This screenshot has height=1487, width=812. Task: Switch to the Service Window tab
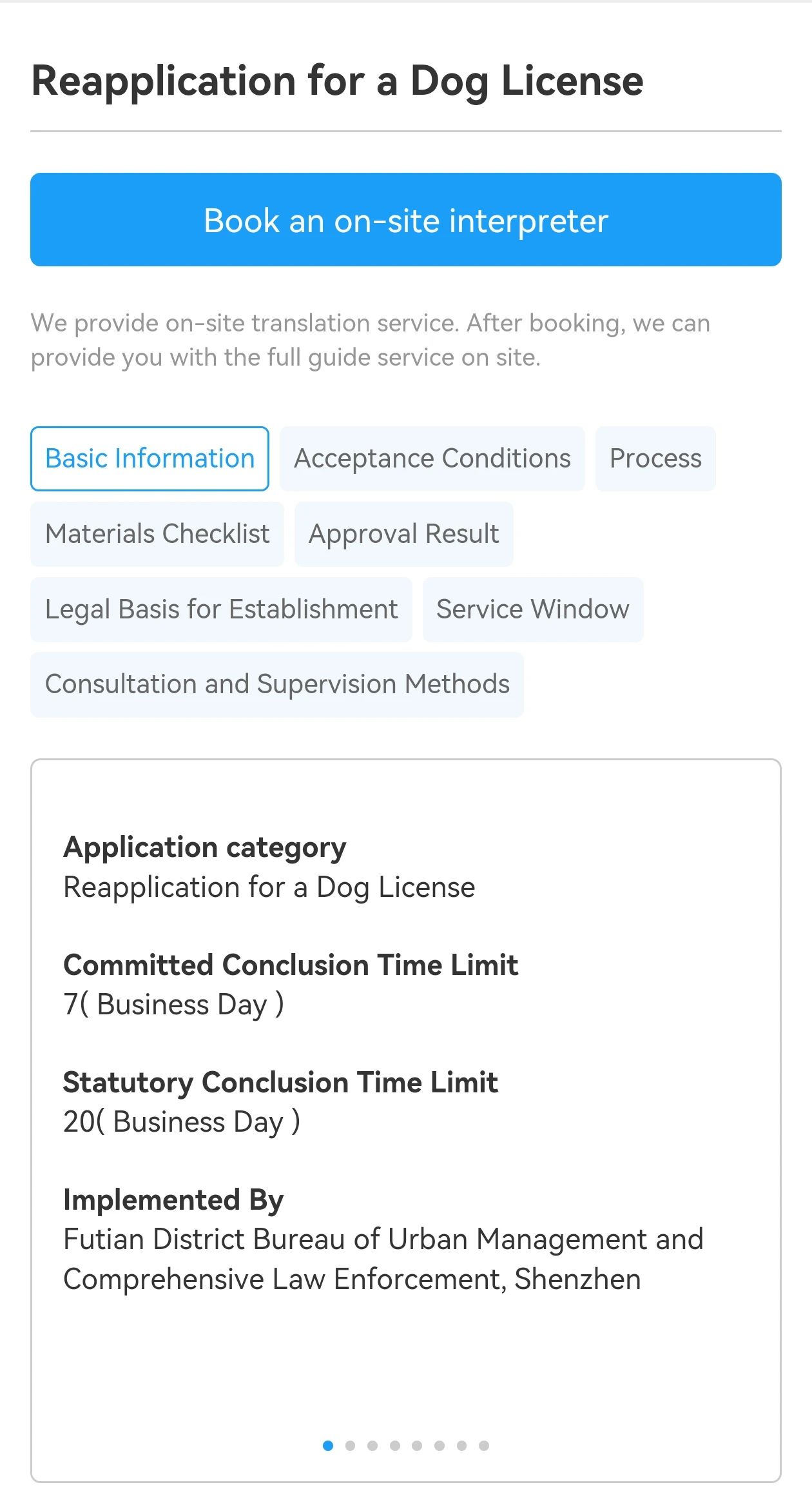pyautogui.click(x=533, y=609)
